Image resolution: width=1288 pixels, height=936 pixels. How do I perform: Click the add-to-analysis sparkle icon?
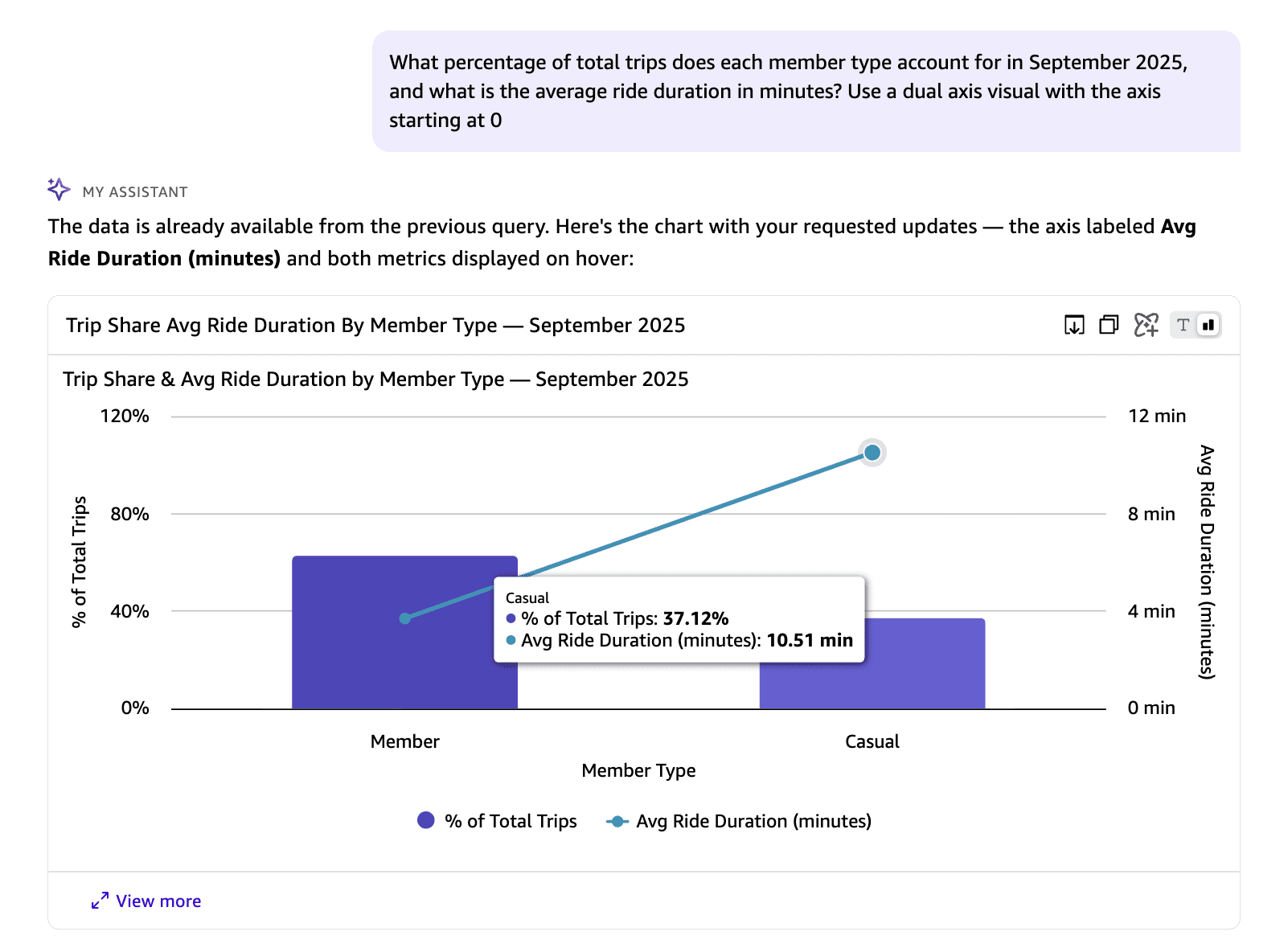1146,325
